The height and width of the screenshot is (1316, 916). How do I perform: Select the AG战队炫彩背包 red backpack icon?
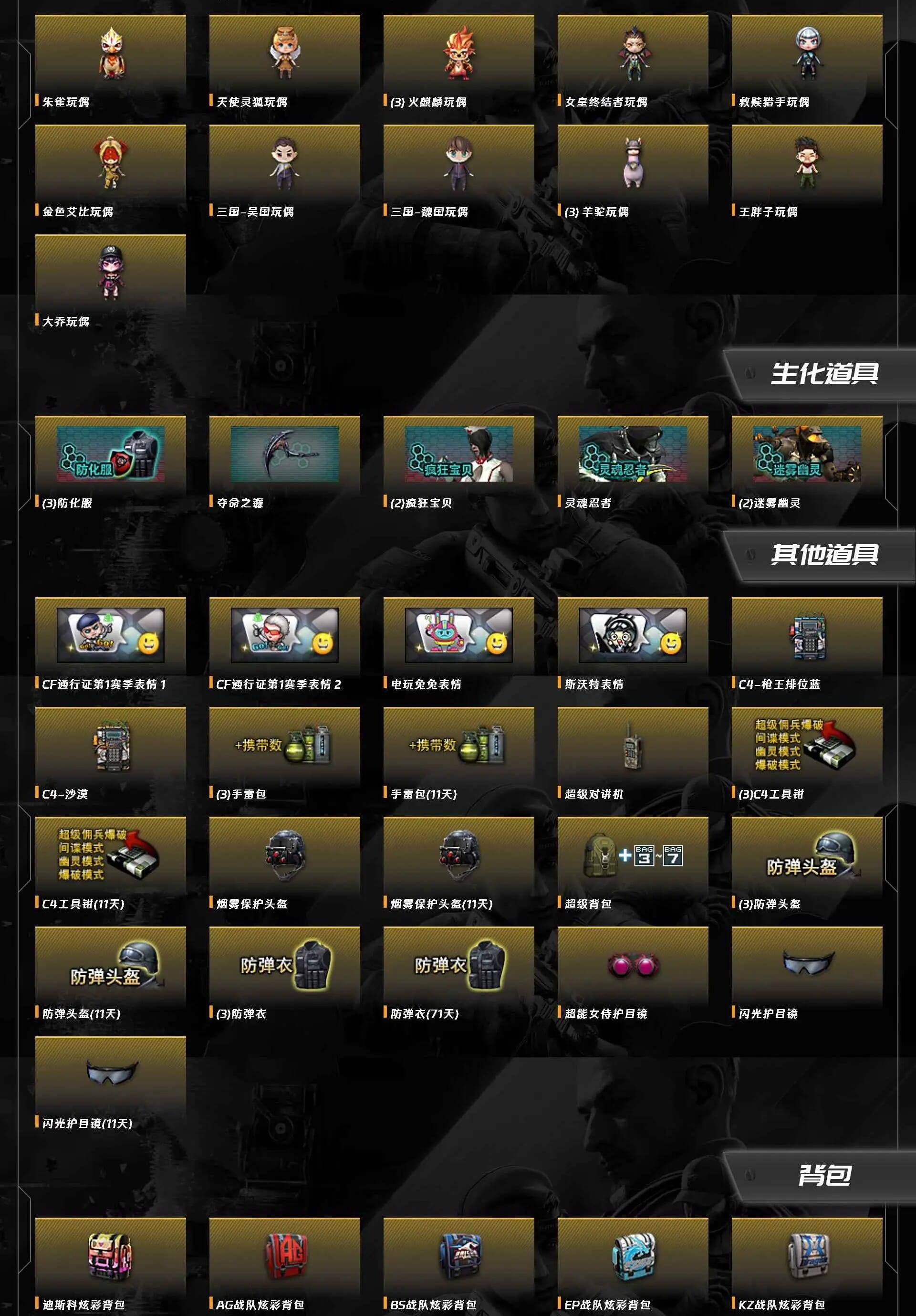click(x=286, y=1256)
